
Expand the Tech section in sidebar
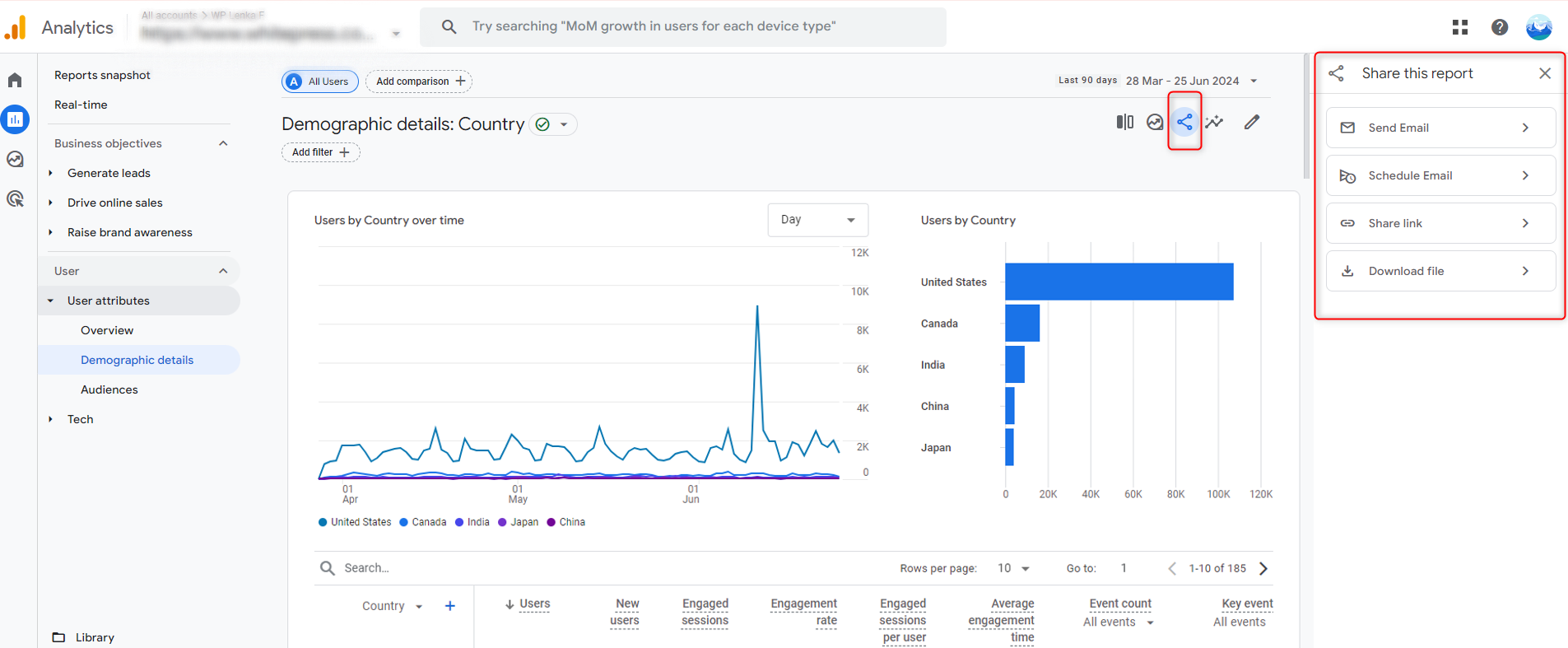[50, 419]
